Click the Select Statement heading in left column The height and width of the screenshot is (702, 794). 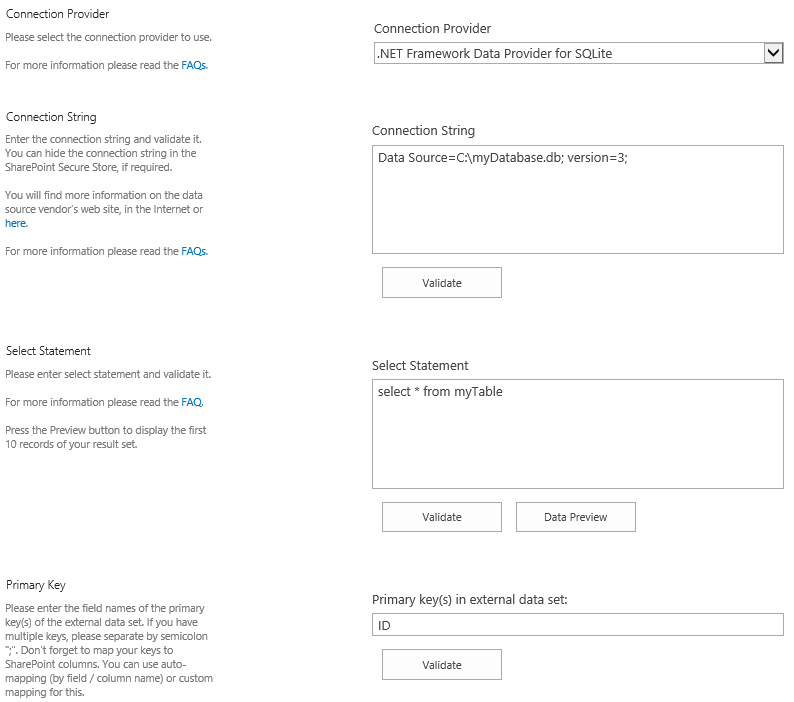(48, 351)
